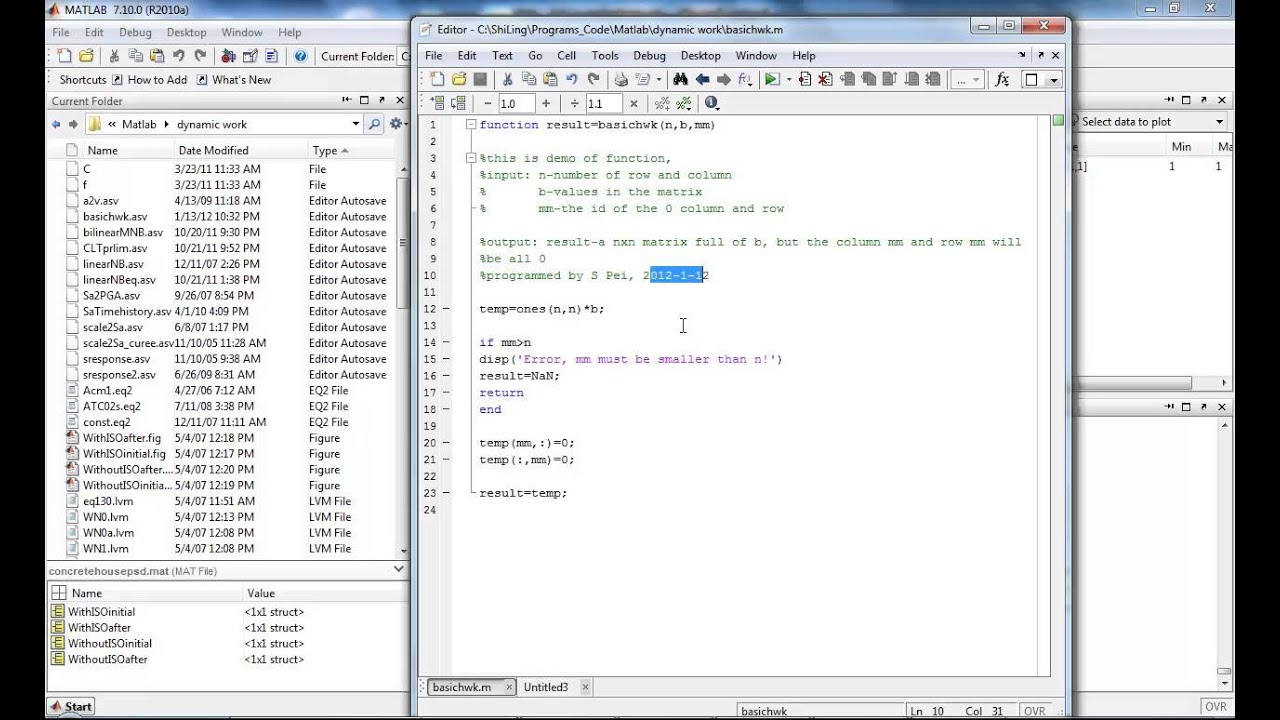1280x720 pixels.
Task: Open the Editor's Cell menu
Action: coord(567,56)
